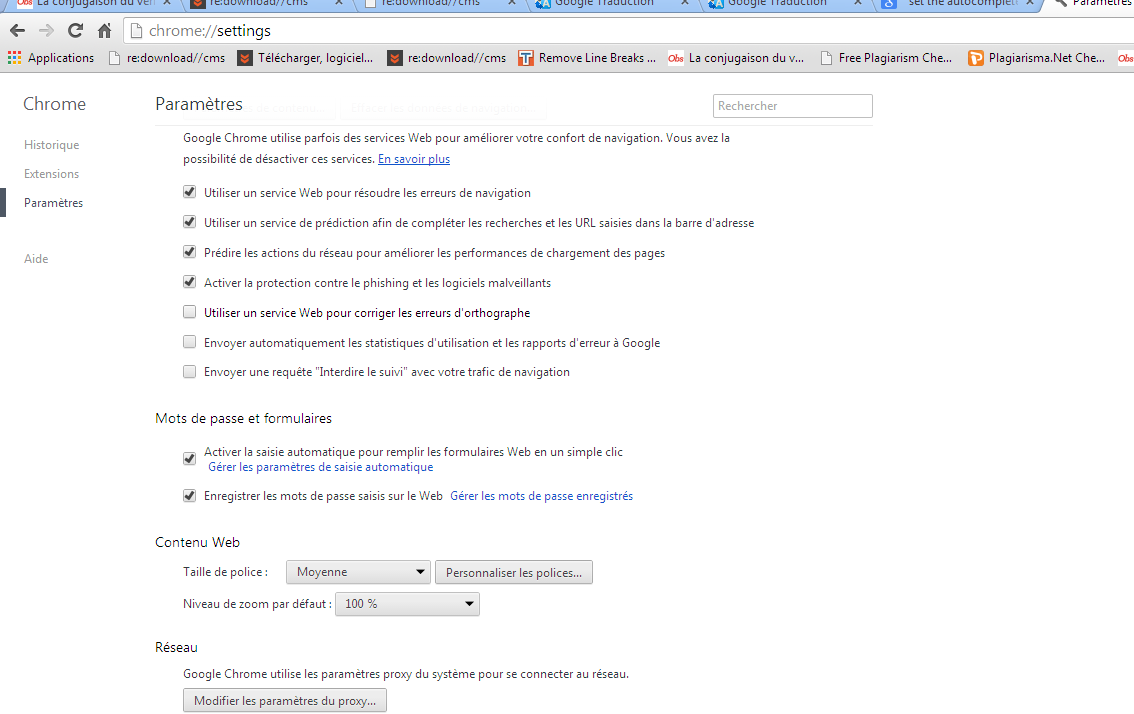Open the Télécharger, logiciel... bookmark
The width and height of the screenshot is (1134, 714).
click(306, 58)
